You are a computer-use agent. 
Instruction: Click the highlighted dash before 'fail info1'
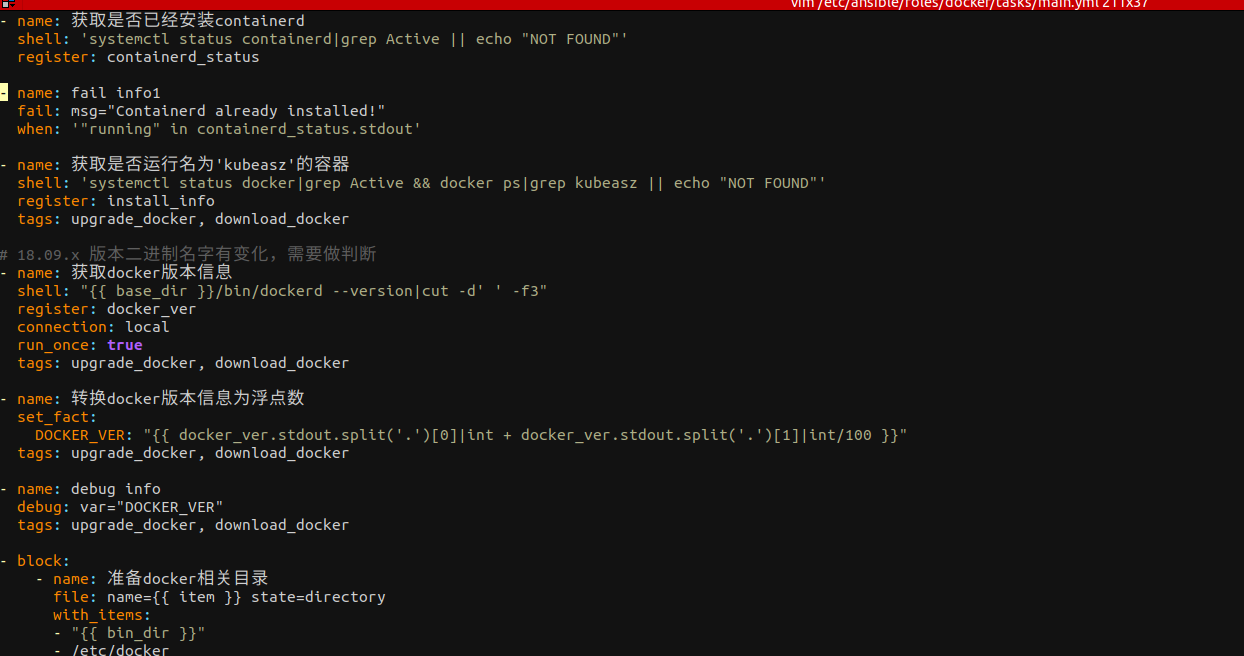click(x=4, y=93)
